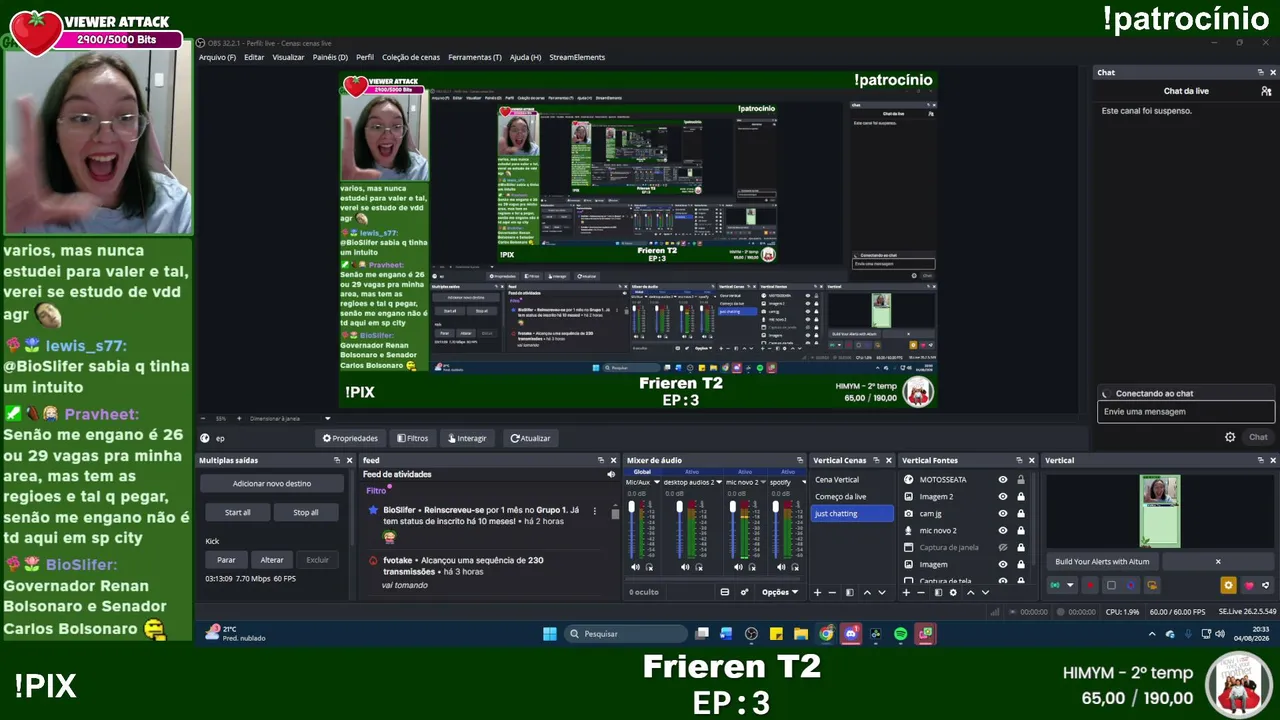This screenshot has height=720, width=1280.
Task: Add a new vertical scene
Action: pos(817,592)
